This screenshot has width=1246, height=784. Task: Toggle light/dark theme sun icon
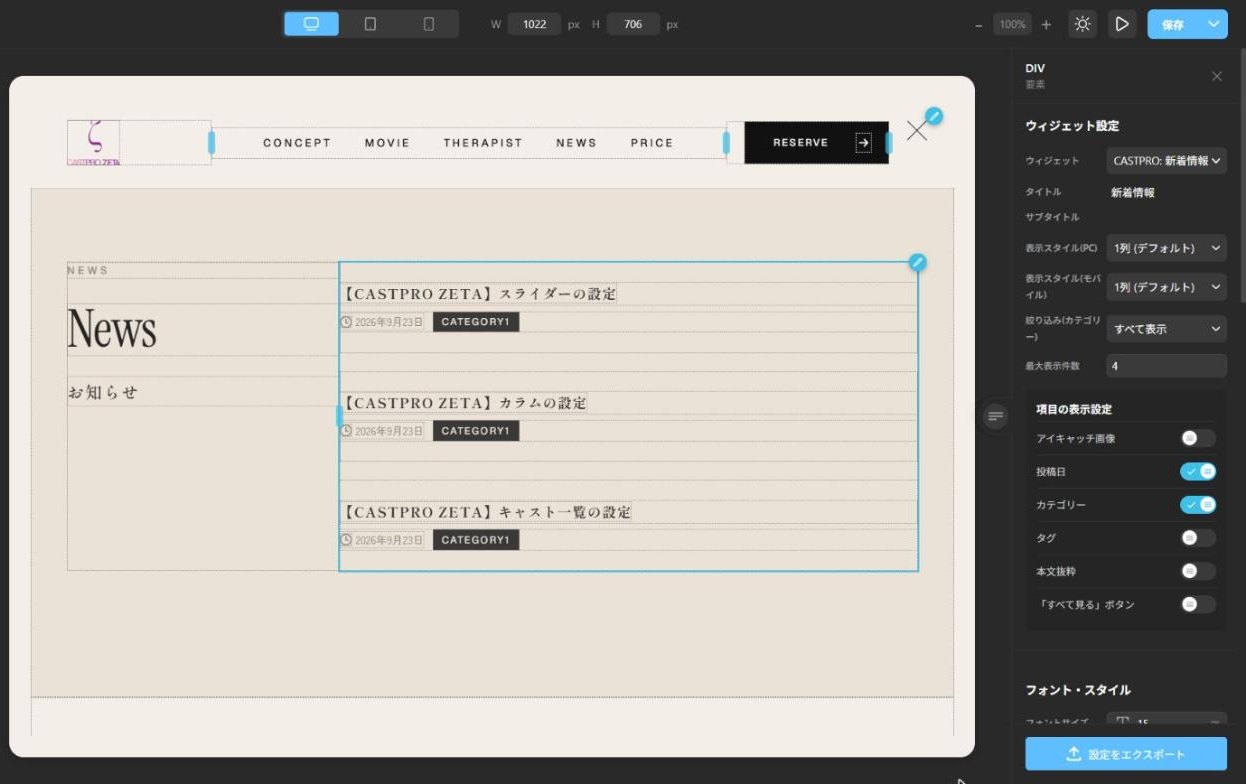click(1082, 24)
